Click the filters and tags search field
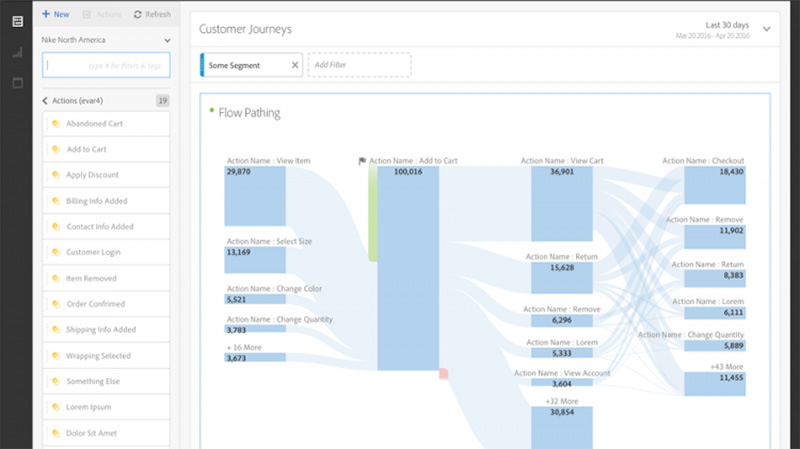The image size is (800, 449). [106, 66]
